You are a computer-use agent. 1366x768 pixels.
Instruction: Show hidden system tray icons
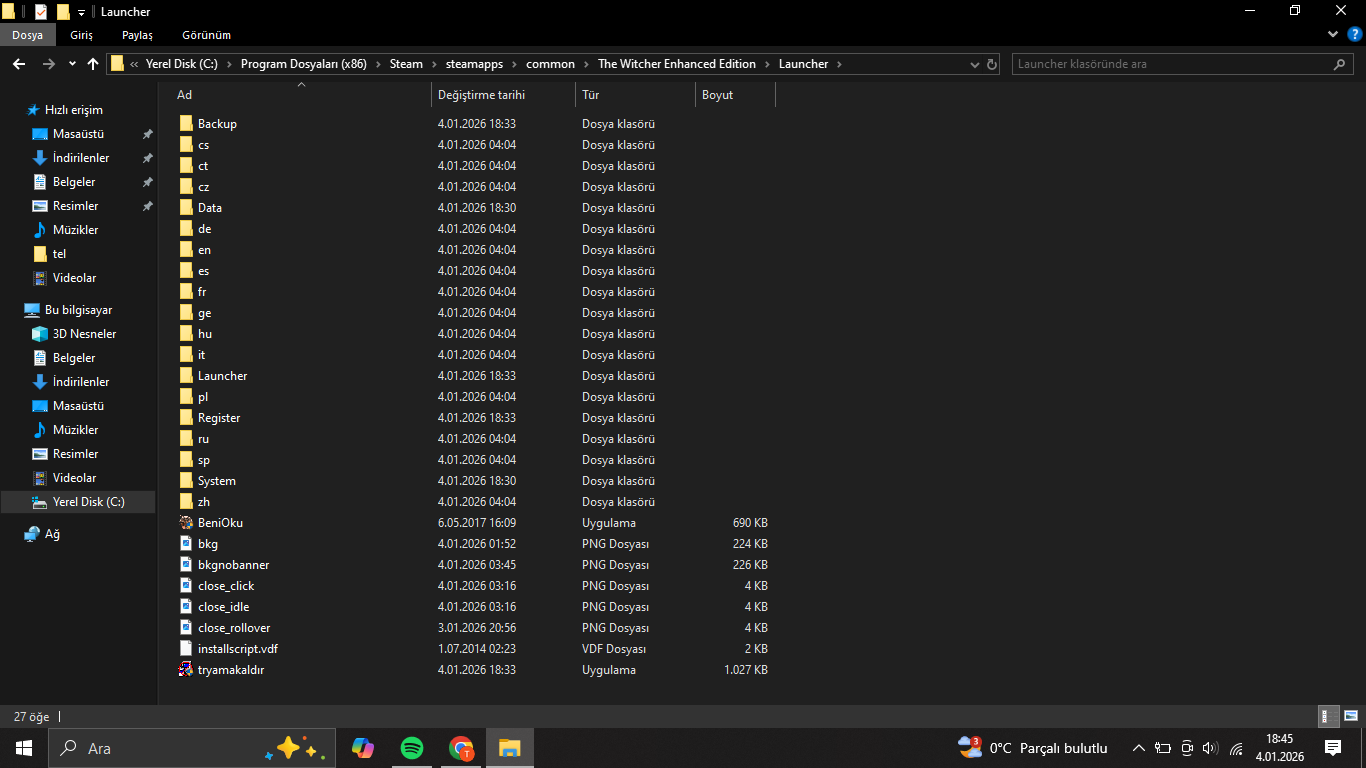pyautogui.click(x=1138, y=748)
